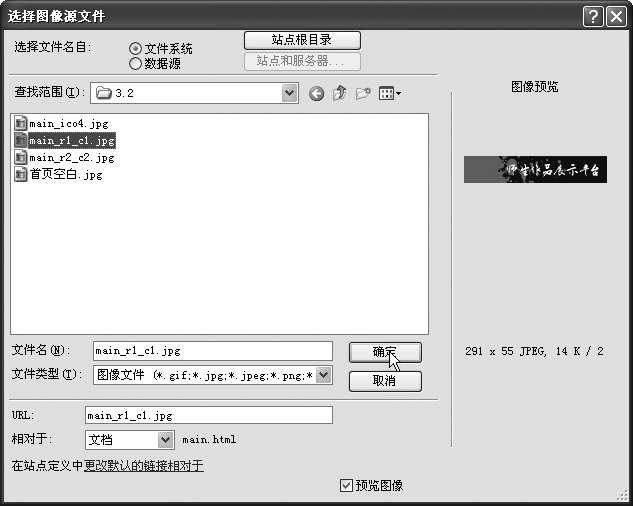
Task: Click the main_r1_c1.jpg file icon
Action: 20,140
